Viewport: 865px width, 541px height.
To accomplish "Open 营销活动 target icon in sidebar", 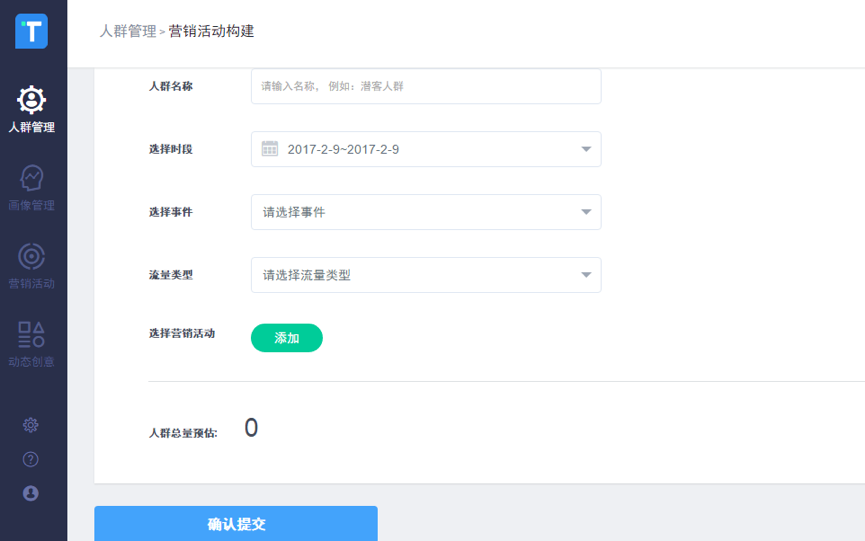I will (31, 256).
